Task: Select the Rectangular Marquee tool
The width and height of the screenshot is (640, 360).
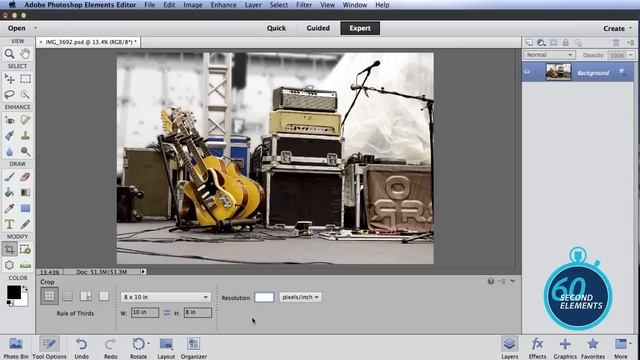Action: (25, 78)
